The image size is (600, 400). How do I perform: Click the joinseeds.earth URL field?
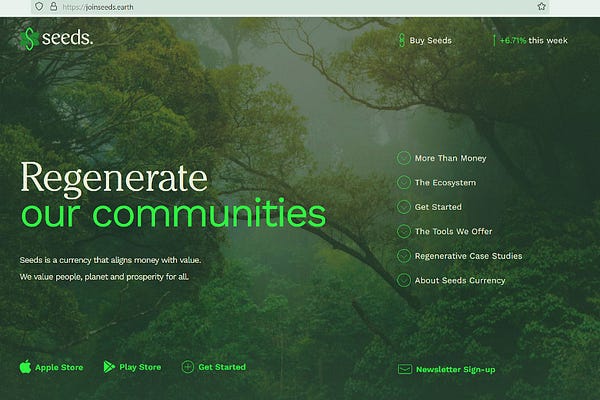click(289, 7)
